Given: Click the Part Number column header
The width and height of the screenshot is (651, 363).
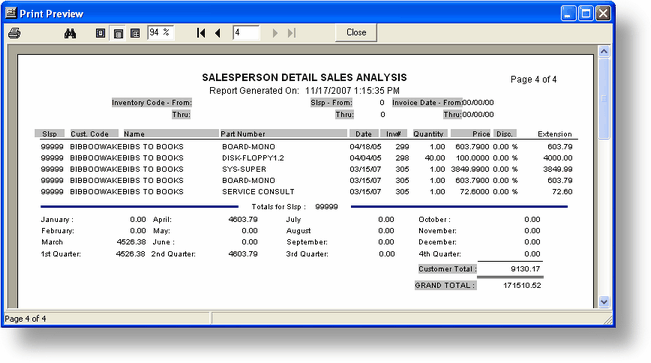Looking at the screenshot, I should pos(242,134).
